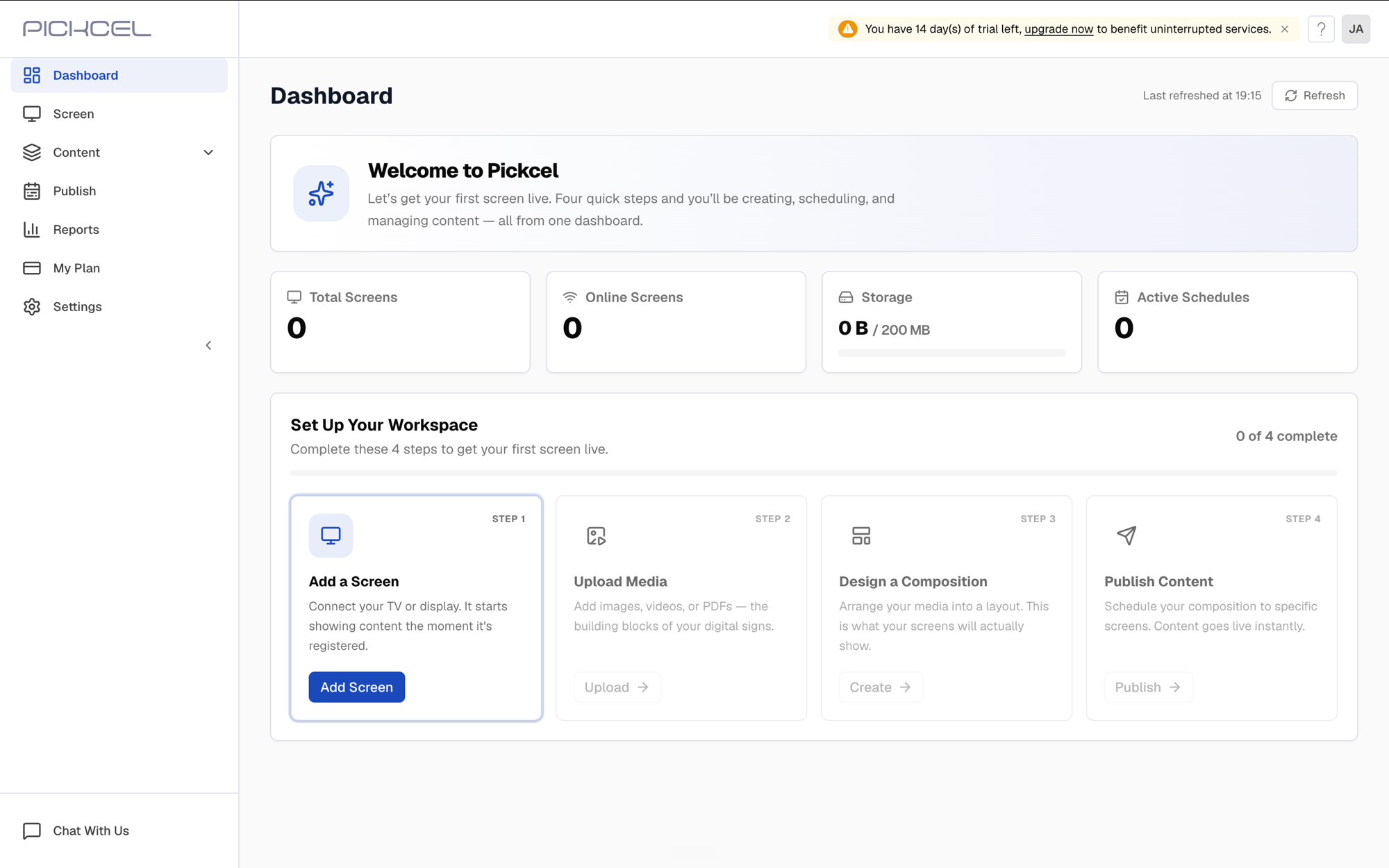
Task: Click the Design a Composition step title
Action: coord(913,582)
